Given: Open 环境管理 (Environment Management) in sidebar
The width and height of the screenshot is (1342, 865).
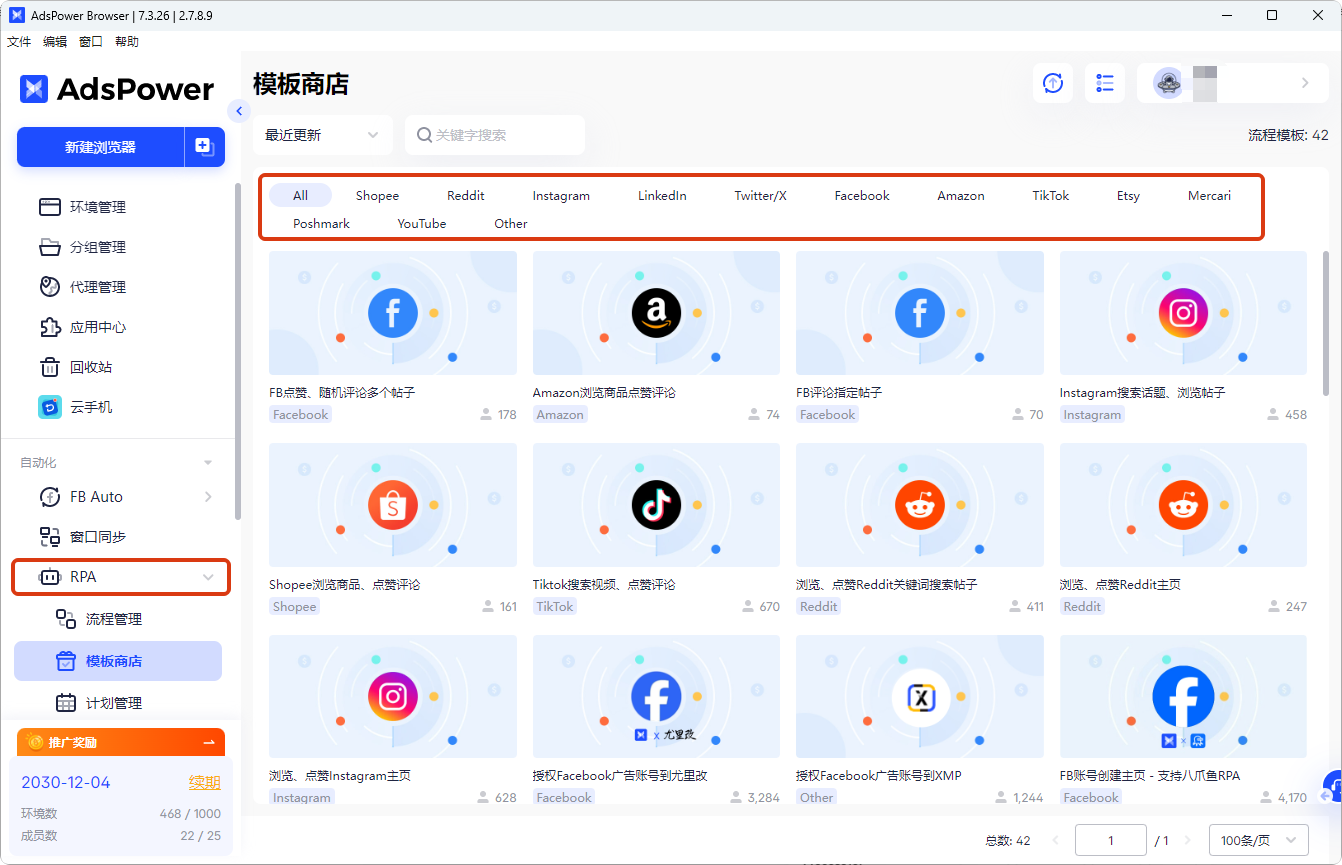Looking at the screenshot, I should point(100,207).
